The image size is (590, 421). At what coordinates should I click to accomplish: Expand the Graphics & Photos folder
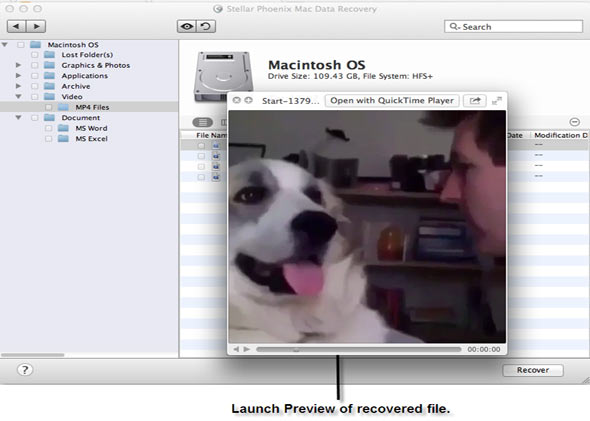18,65
